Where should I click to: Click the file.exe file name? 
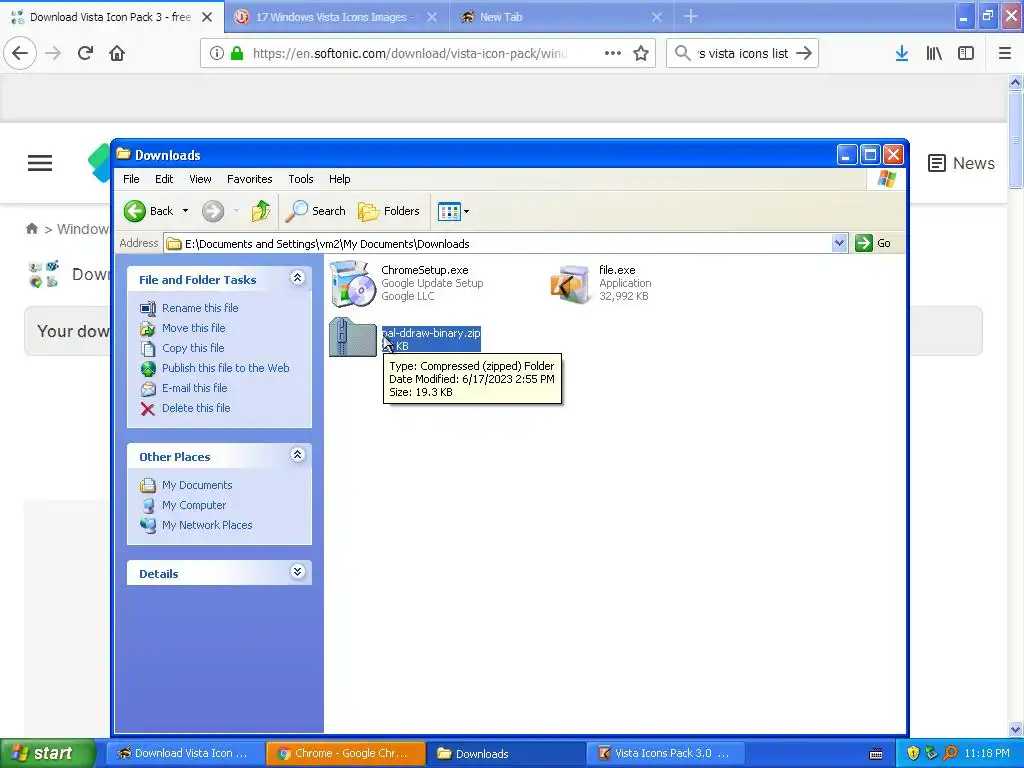(x=617, y=270)
